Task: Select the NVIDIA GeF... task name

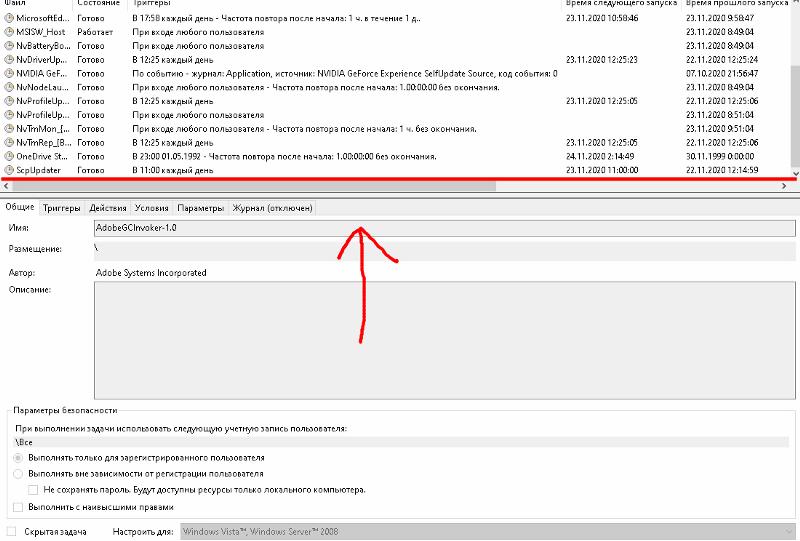Action: click(x=42, y=73)
